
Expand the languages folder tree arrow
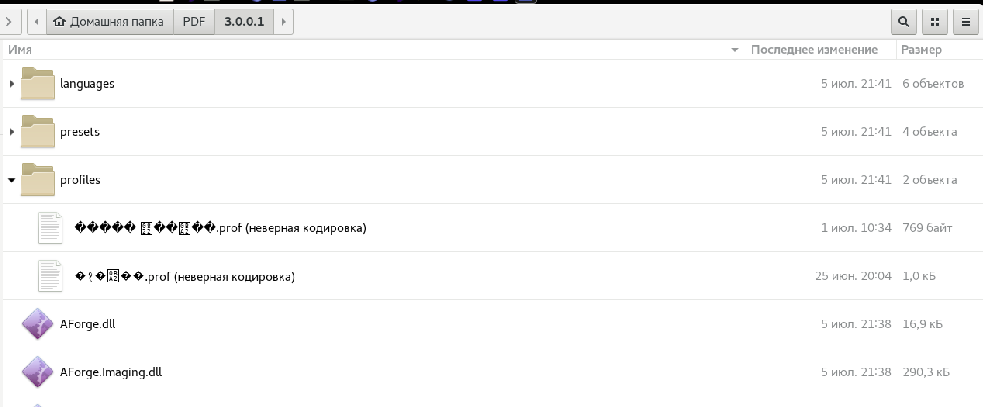pos(12,84)
